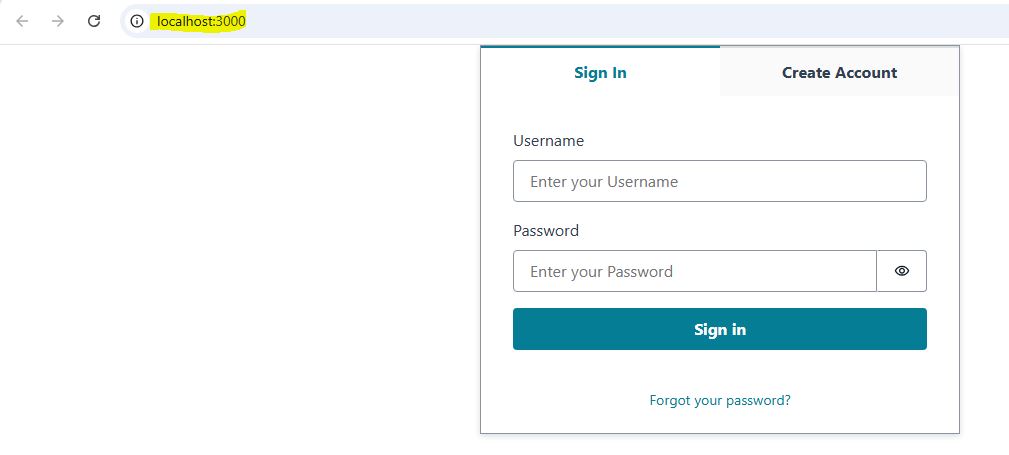Follow the Forgot your password link

click(720, 400)
